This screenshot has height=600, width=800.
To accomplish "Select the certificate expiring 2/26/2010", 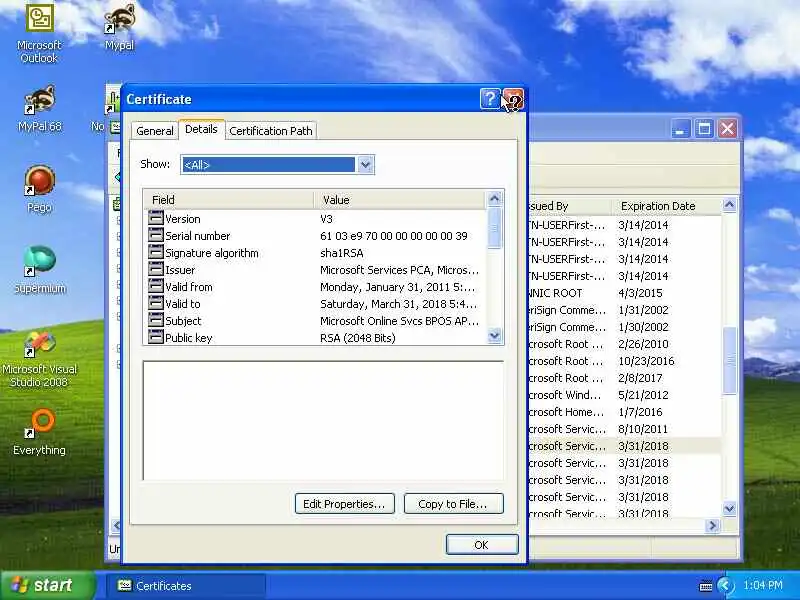I will coord(623,344).
